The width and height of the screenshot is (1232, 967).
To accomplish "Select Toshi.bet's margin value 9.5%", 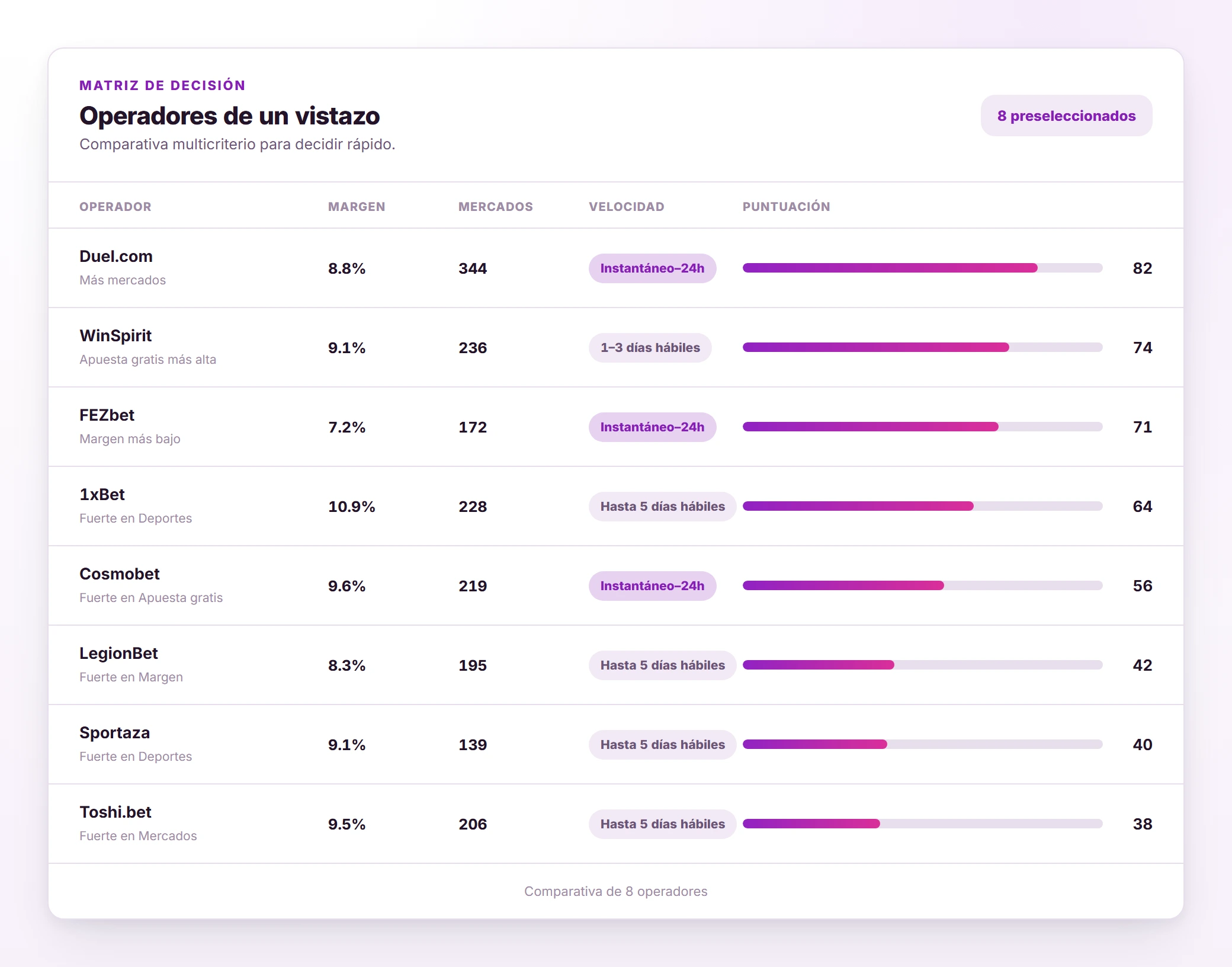I will coord(346,824).
